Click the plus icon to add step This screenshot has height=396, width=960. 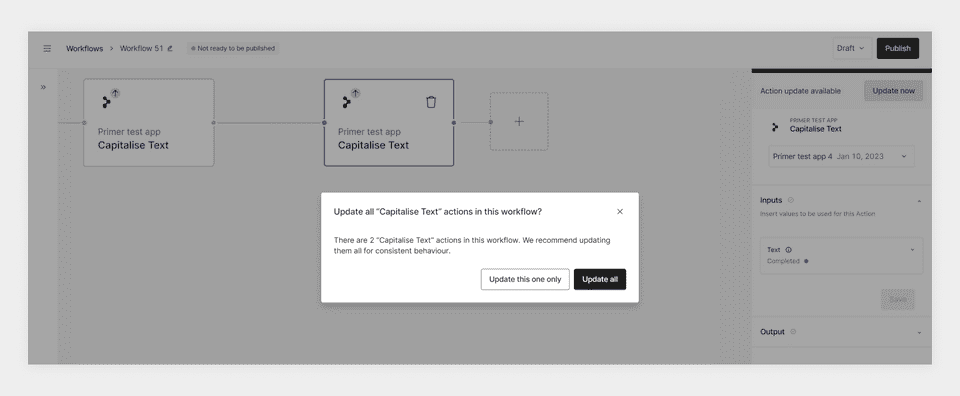519,121
